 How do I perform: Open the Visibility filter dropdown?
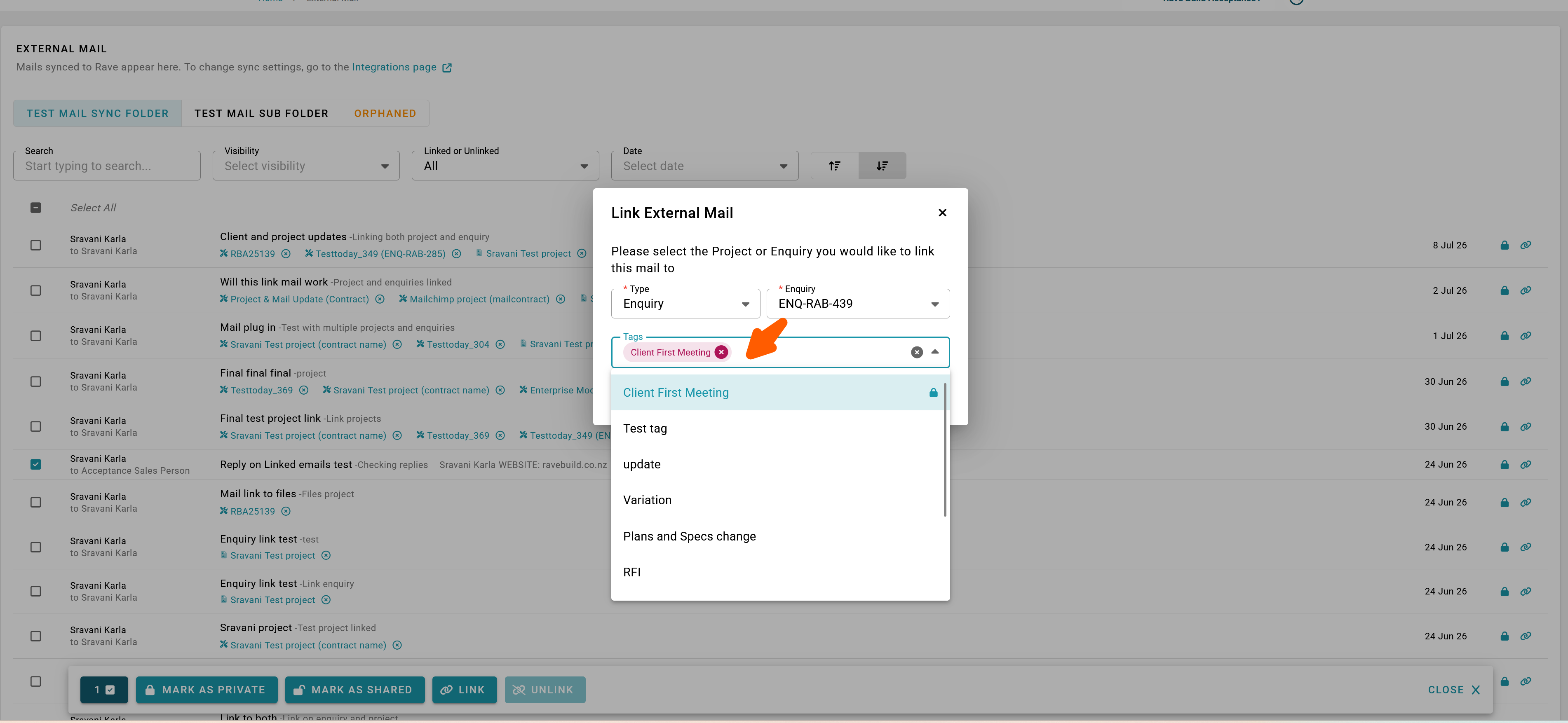click(306, 166)
